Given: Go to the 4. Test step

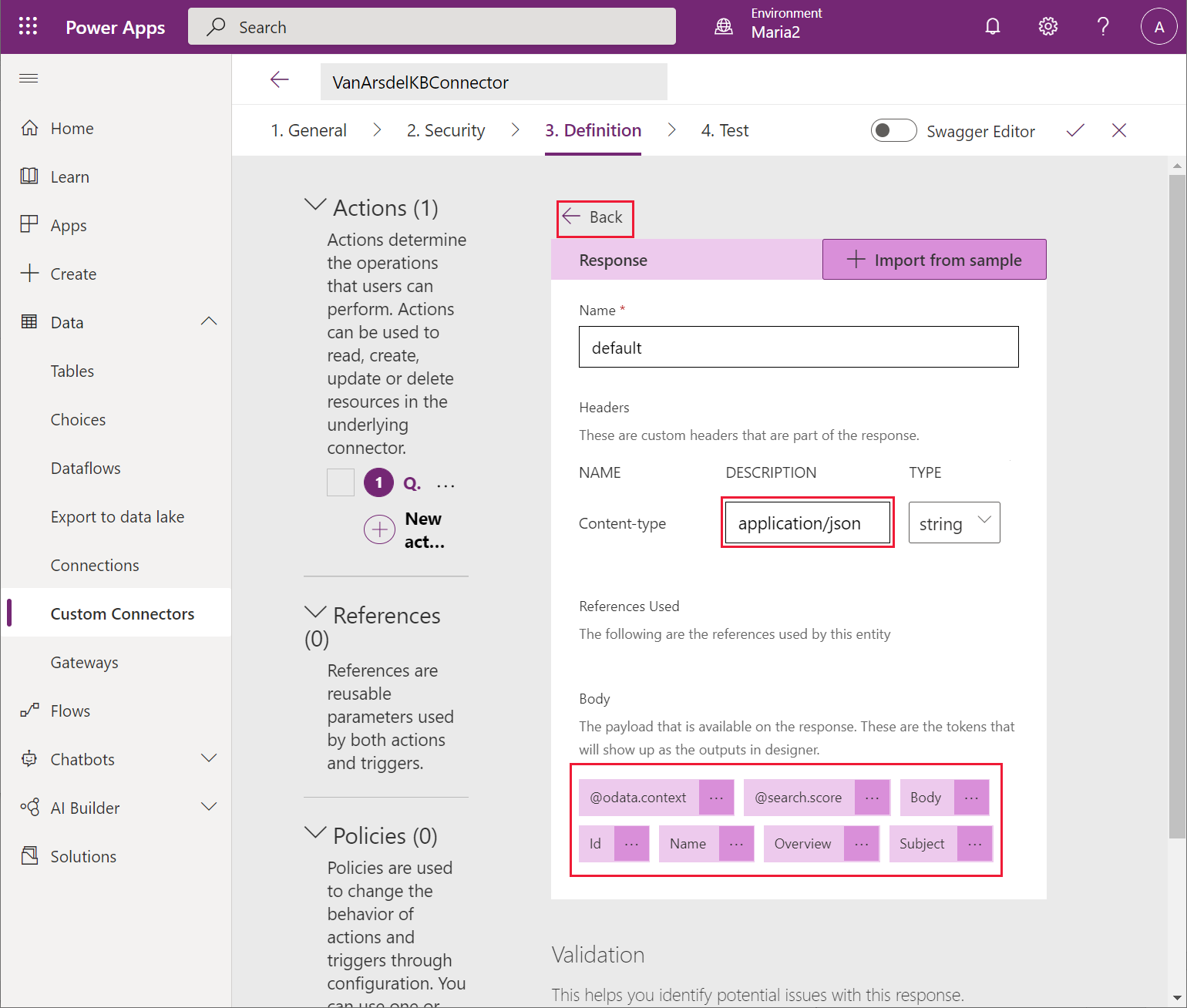Looking at the screenshot, I should [x=725, y=130].
